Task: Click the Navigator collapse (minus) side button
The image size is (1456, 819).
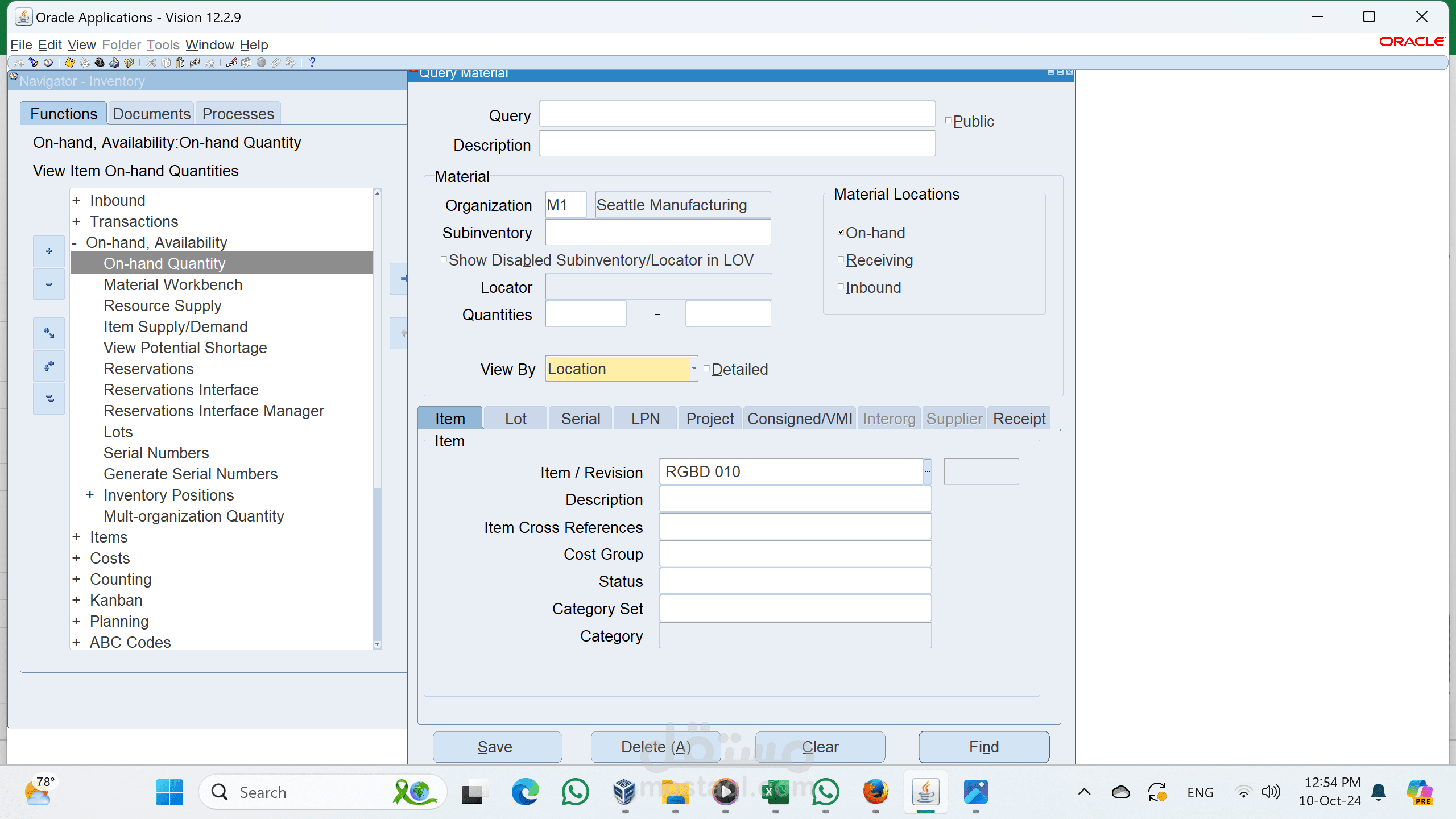Action: 49,284
